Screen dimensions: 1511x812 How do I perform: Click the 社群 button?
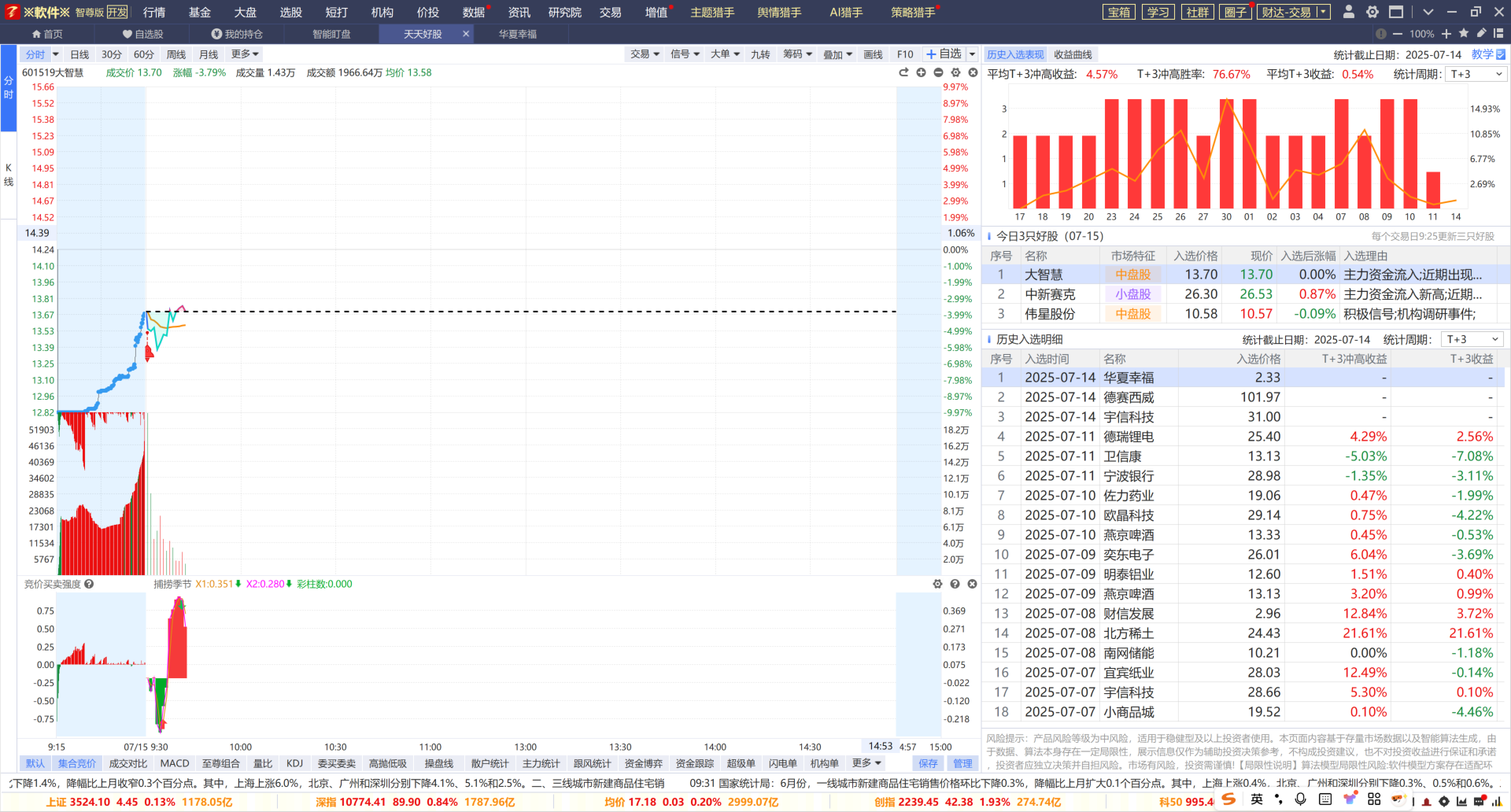tap(1198, 12)
